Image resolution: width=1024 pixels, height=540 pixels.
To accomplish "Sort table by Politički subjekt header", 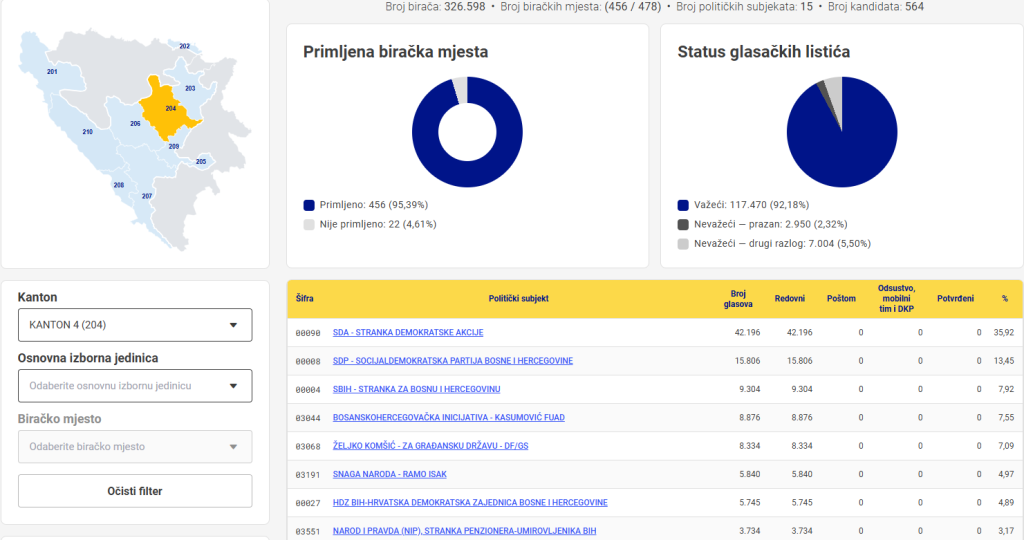I will 519,298.
